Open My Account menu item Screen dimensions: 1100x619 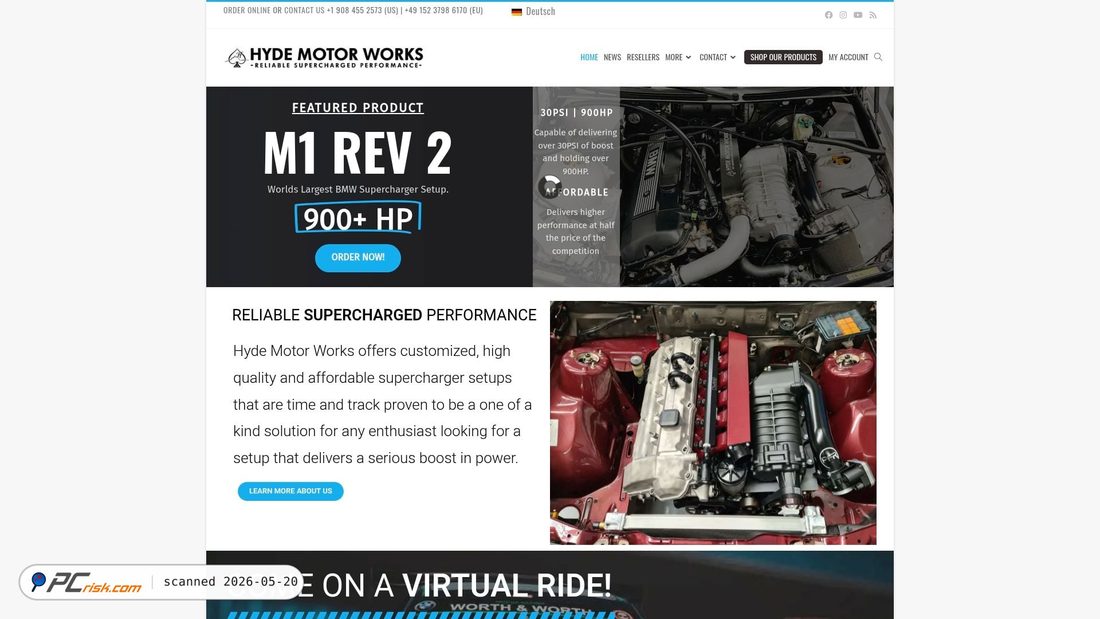click(x=848, y=57)
